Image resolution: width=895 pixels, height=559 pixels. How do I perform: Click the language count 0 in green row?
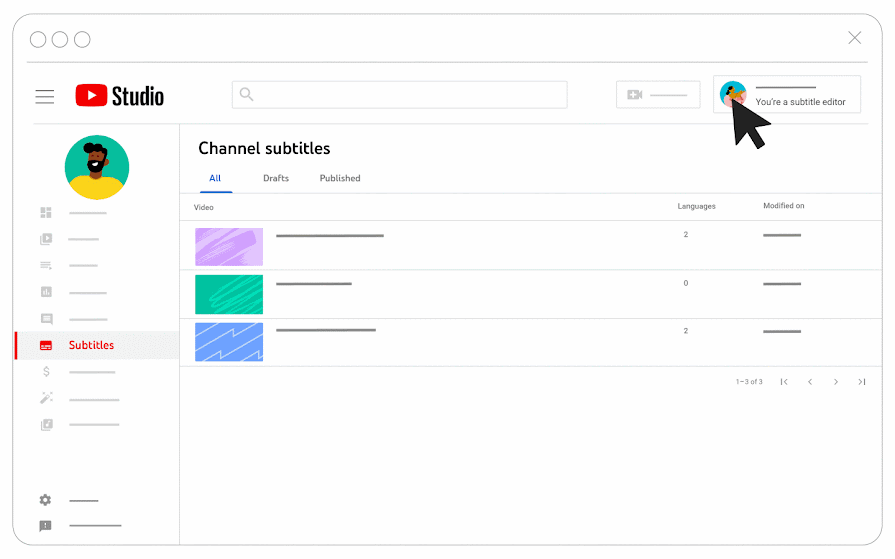click(686, 283)
